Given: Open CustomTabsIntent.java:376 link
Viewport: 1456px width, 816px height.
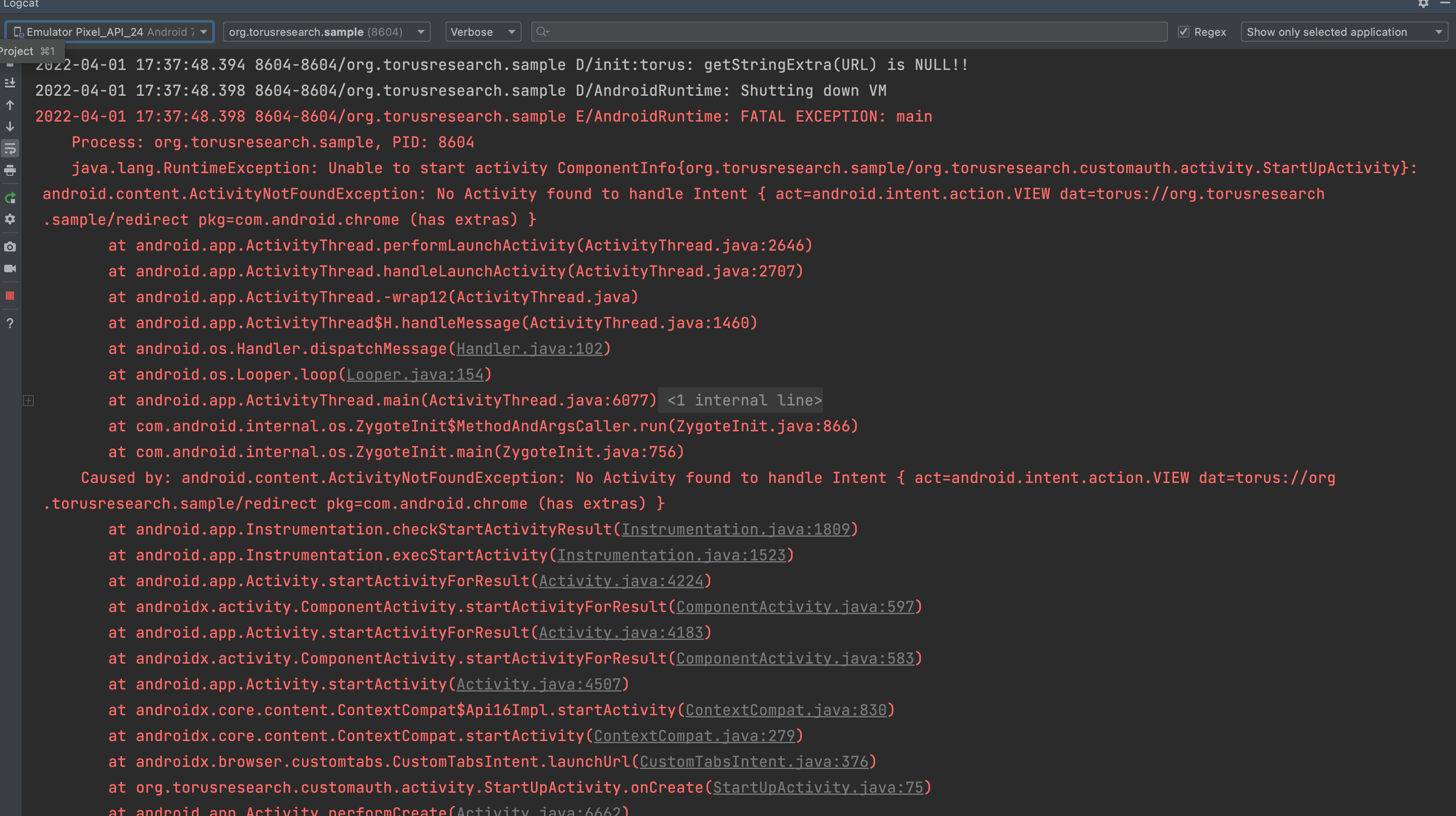Looking at the screenshot, I should coord(754,762).
